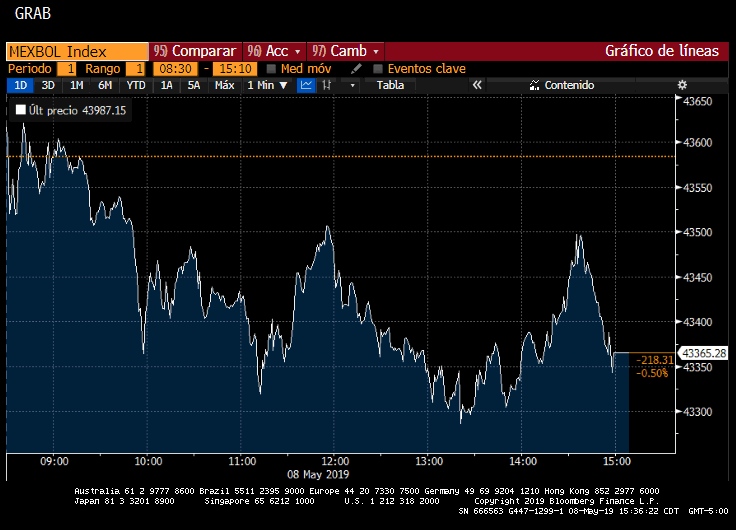Click the Comparar button

(x=195, y=51)
